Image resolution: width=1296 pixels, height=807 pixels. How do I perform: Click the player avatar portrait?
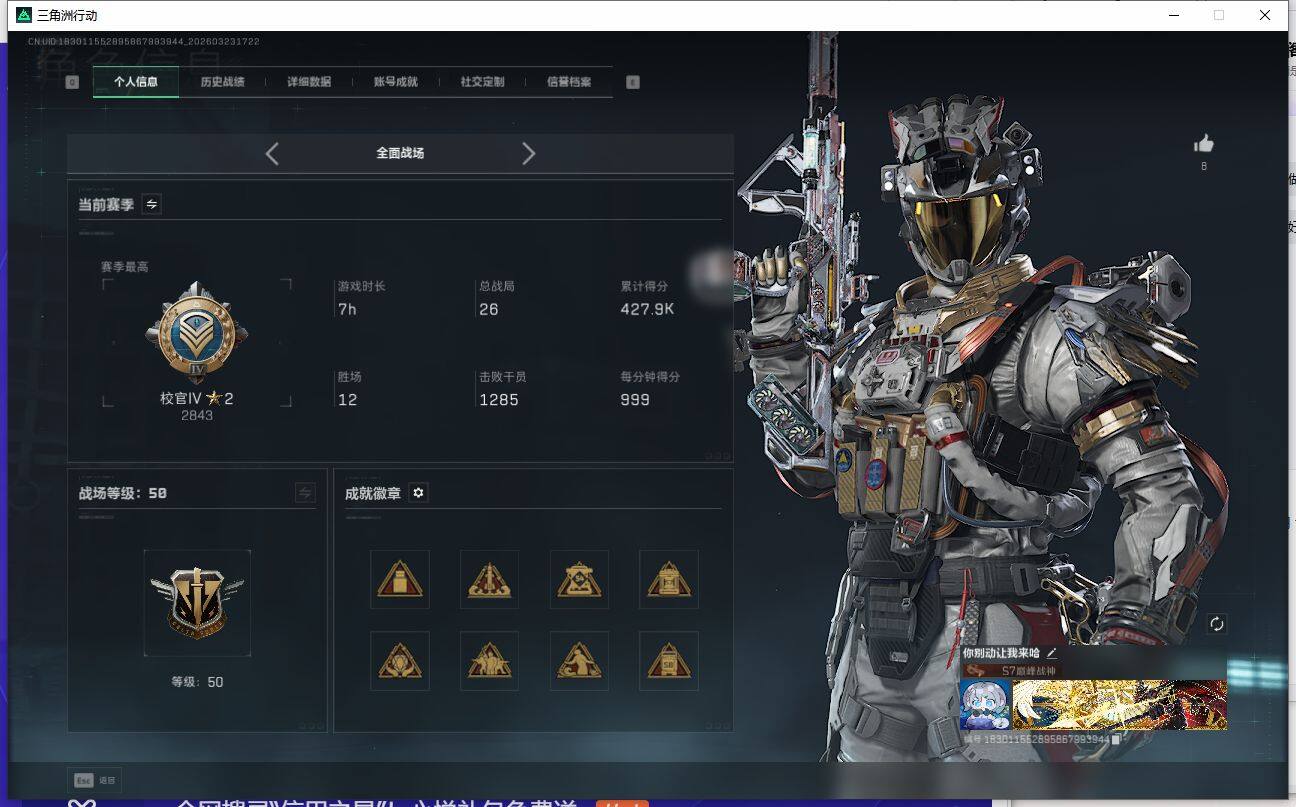pos(985,705)
